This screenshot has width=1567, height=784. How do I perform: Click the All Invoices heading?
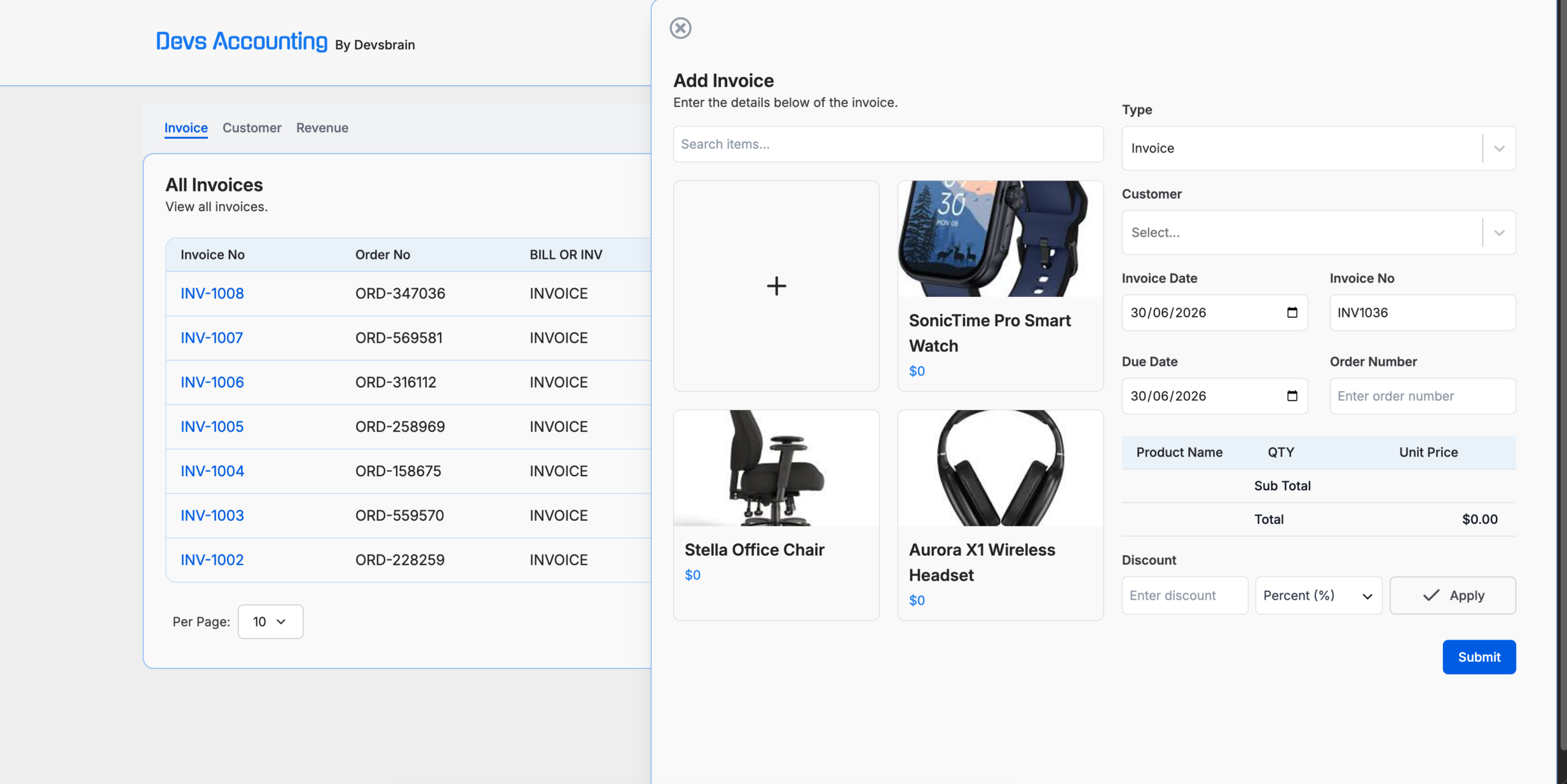click(214, 185)
